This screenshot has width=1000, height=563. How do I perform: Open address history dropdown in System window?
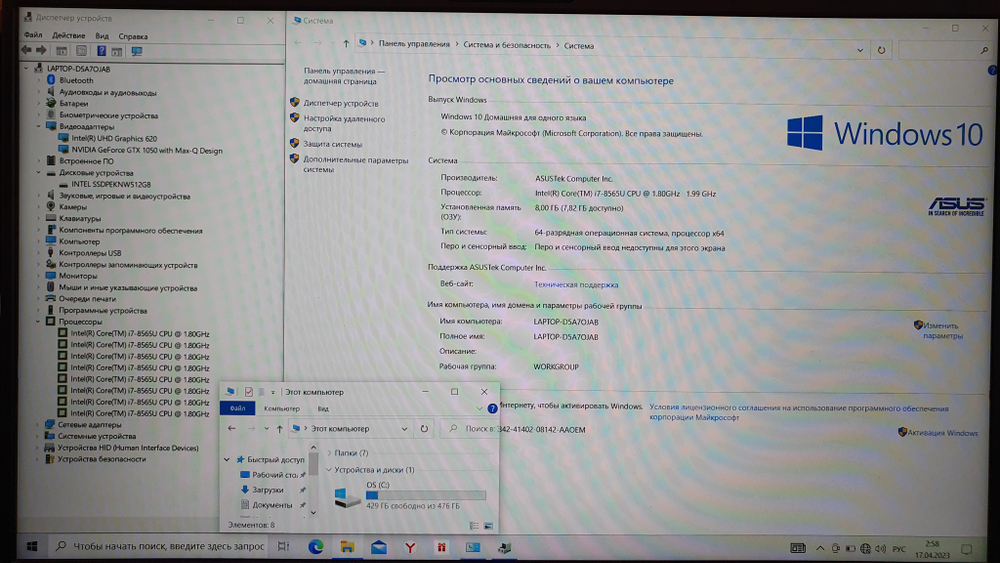pyautogui.click(x=860, y=50)
